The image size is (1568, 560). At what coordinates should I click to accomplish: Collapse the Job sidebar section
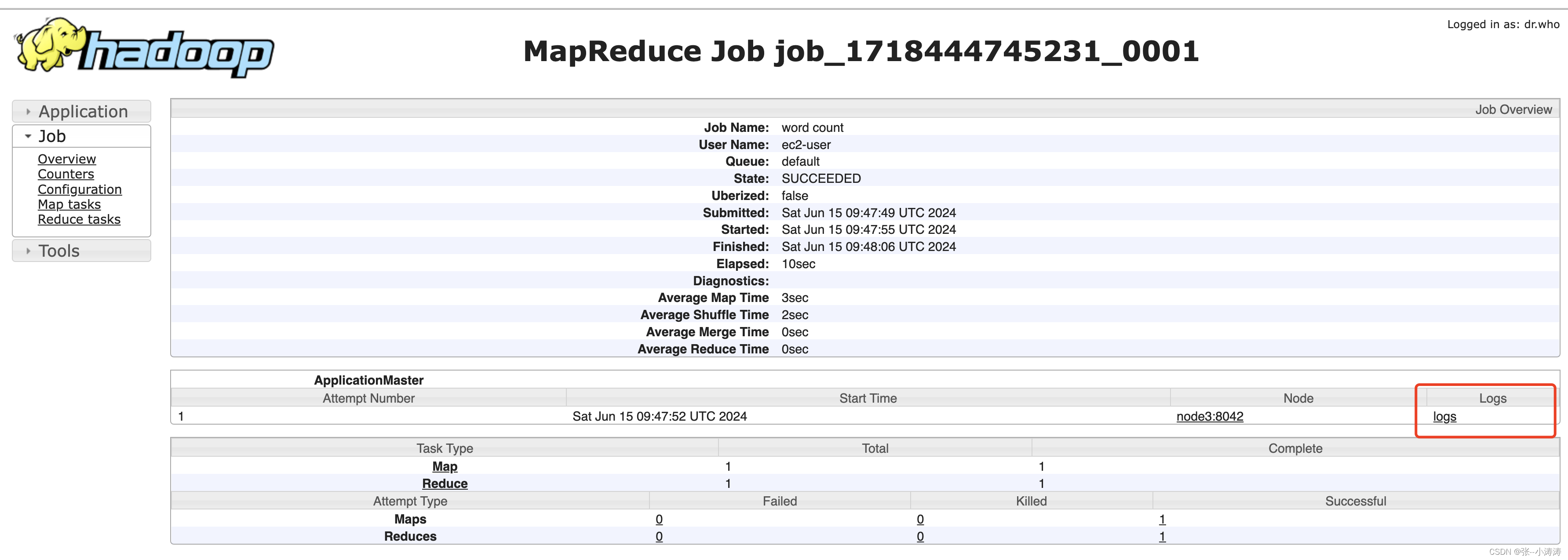coord(81,136)
